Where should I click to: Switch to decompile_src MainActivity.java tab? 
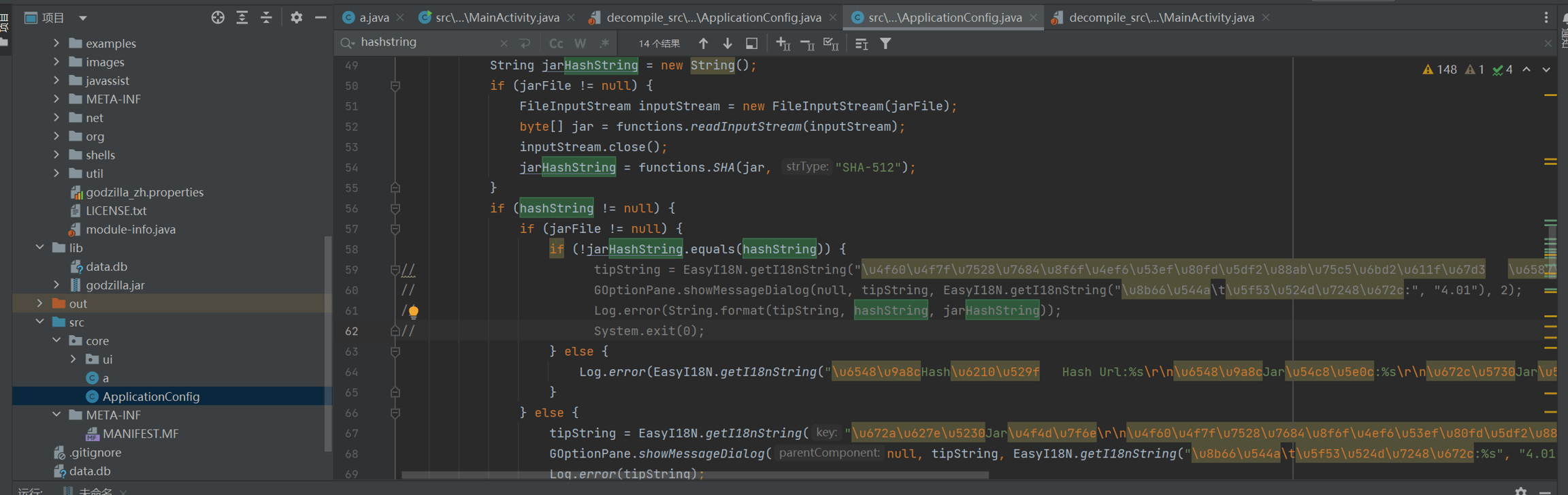coord(1160,18)
